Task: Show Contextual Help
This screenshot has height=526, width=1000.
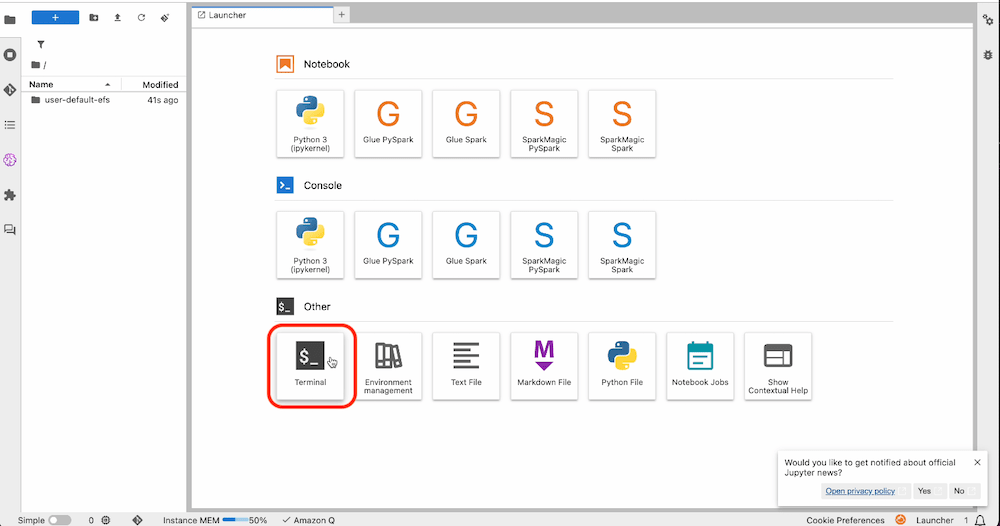Action: [x=777, y=366]
